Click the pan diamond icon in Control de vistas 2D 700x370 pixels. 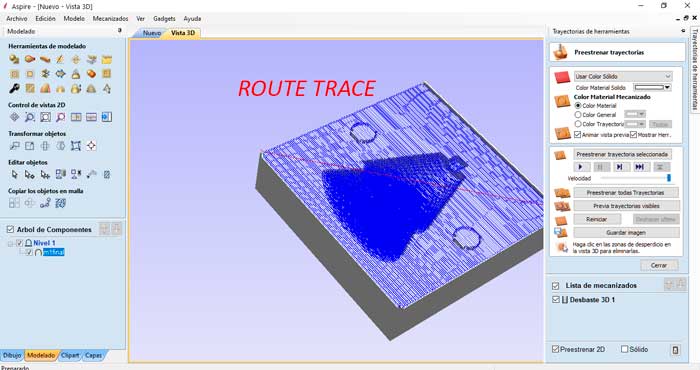(14, 117)
